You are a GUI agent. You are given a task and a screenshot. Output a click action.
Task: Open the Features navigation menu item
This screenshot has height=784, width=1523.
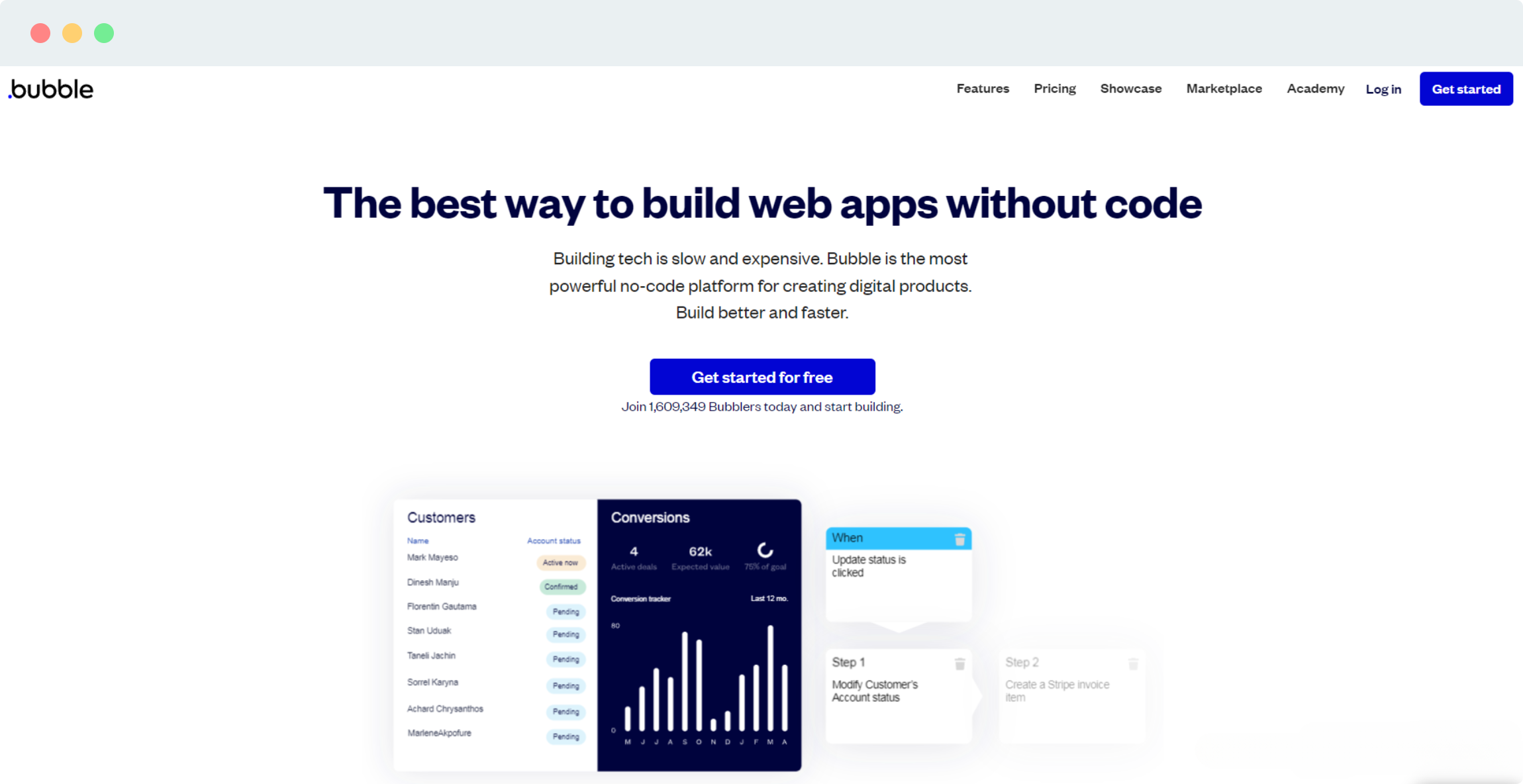pos(983,88)
